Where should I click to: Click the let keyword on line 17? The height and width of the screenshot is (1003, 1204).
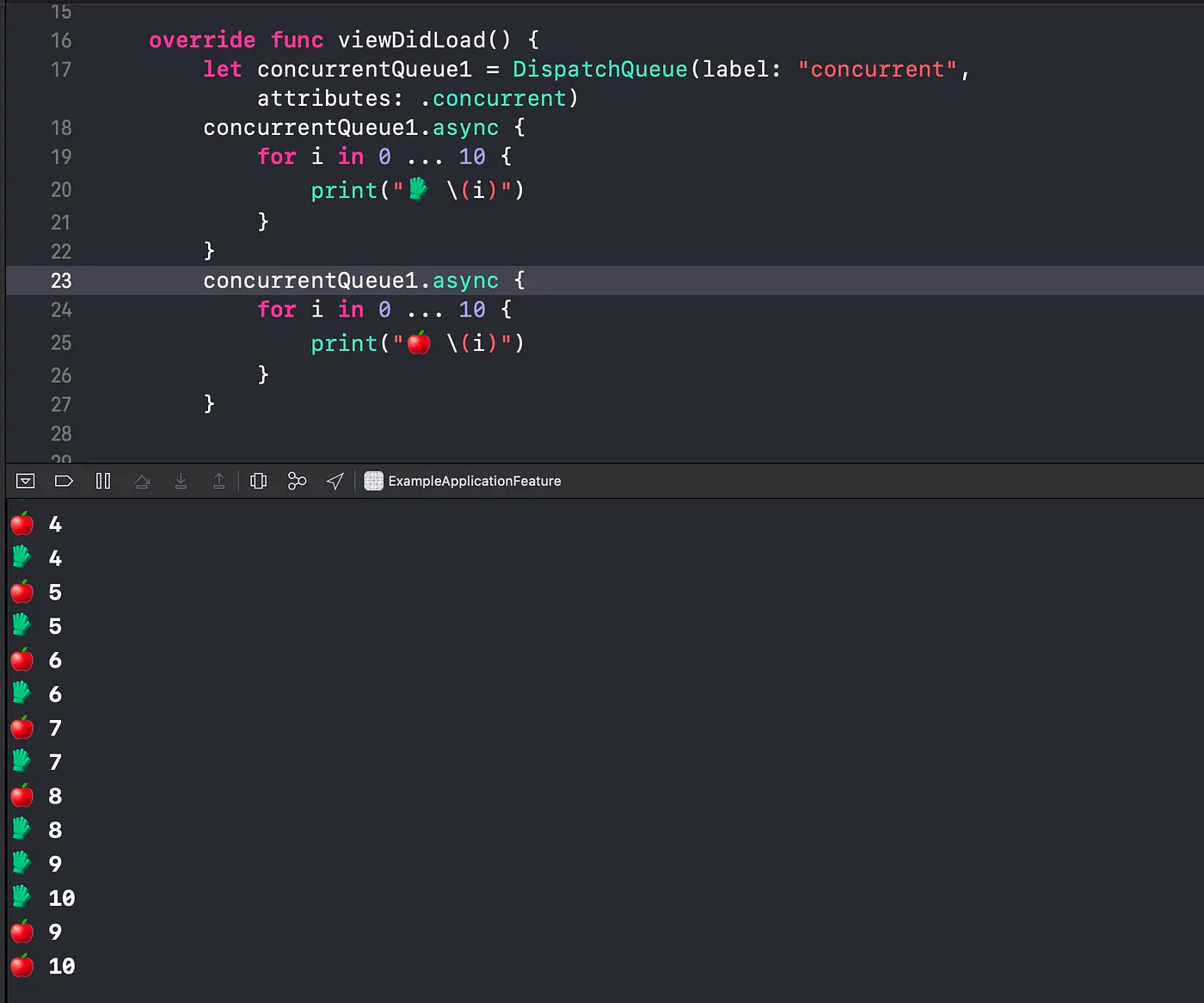222,70
